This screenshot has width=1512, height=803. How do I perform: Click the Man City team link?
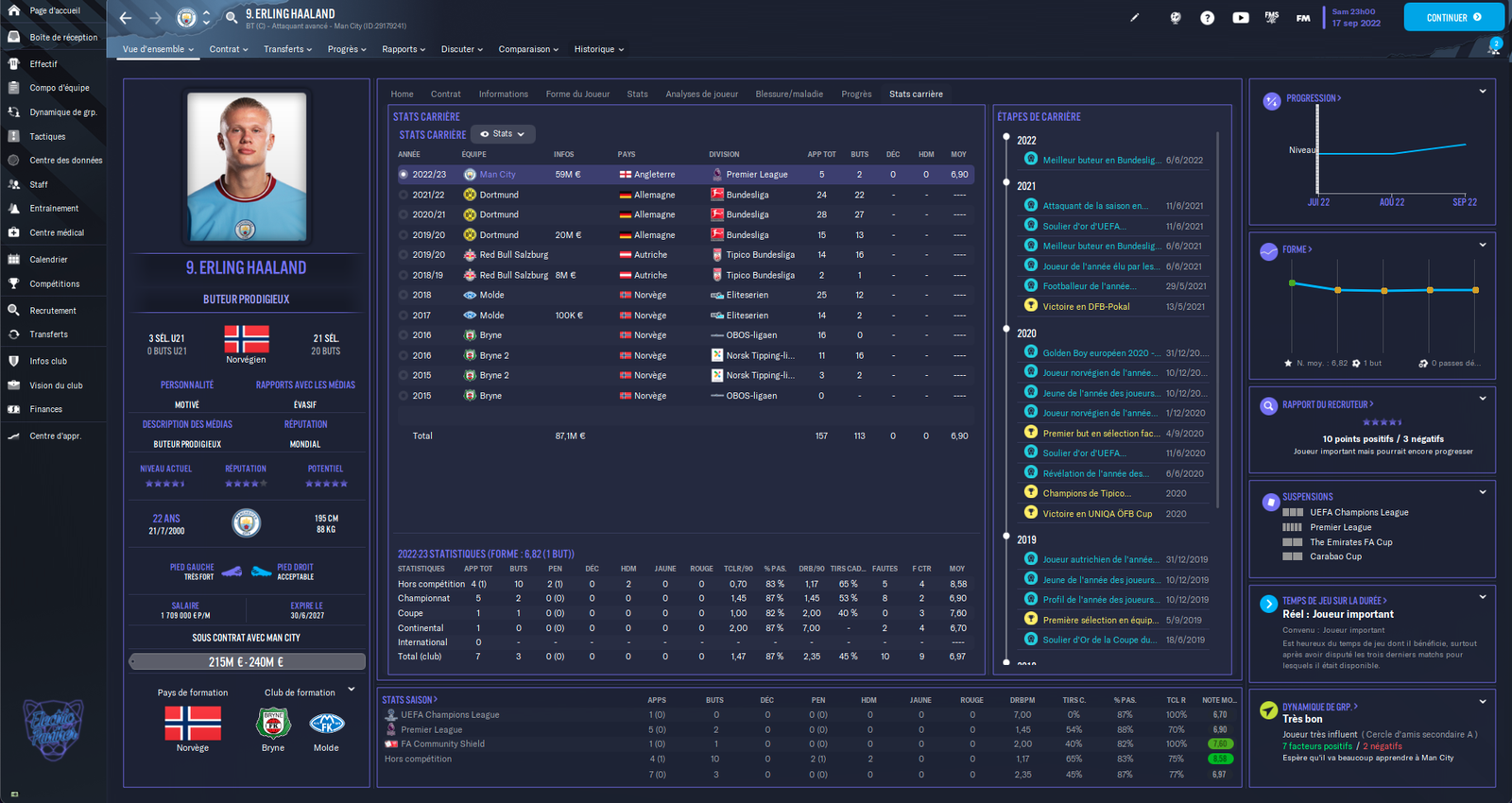(x=497, y=175)
